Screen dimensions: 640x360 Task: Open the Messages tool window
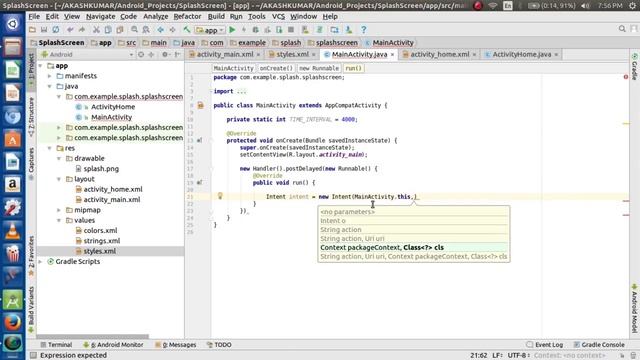pos(176,345)
